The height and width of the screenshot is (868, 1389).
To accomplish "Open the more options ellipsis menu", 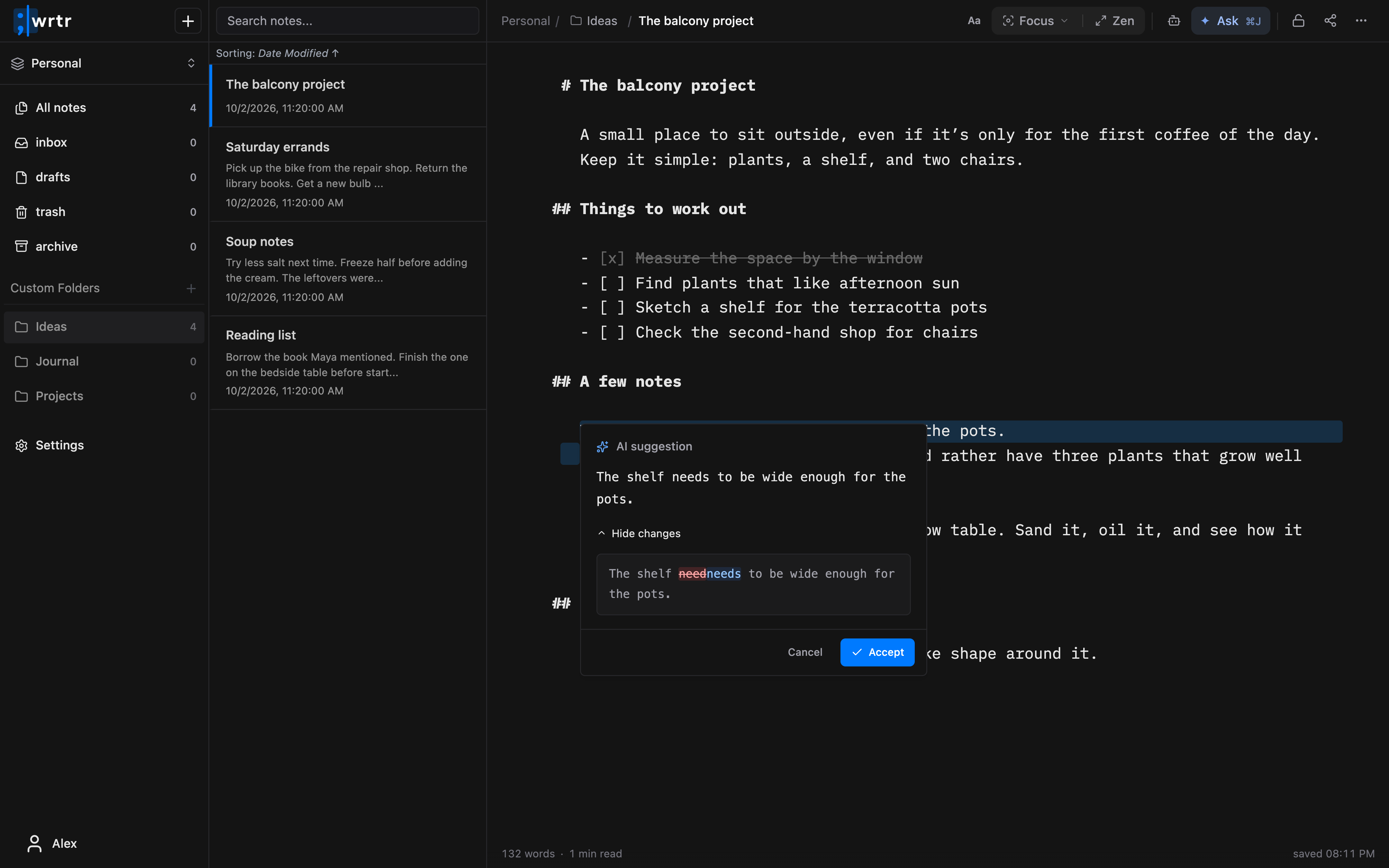I will (1361, 21).
